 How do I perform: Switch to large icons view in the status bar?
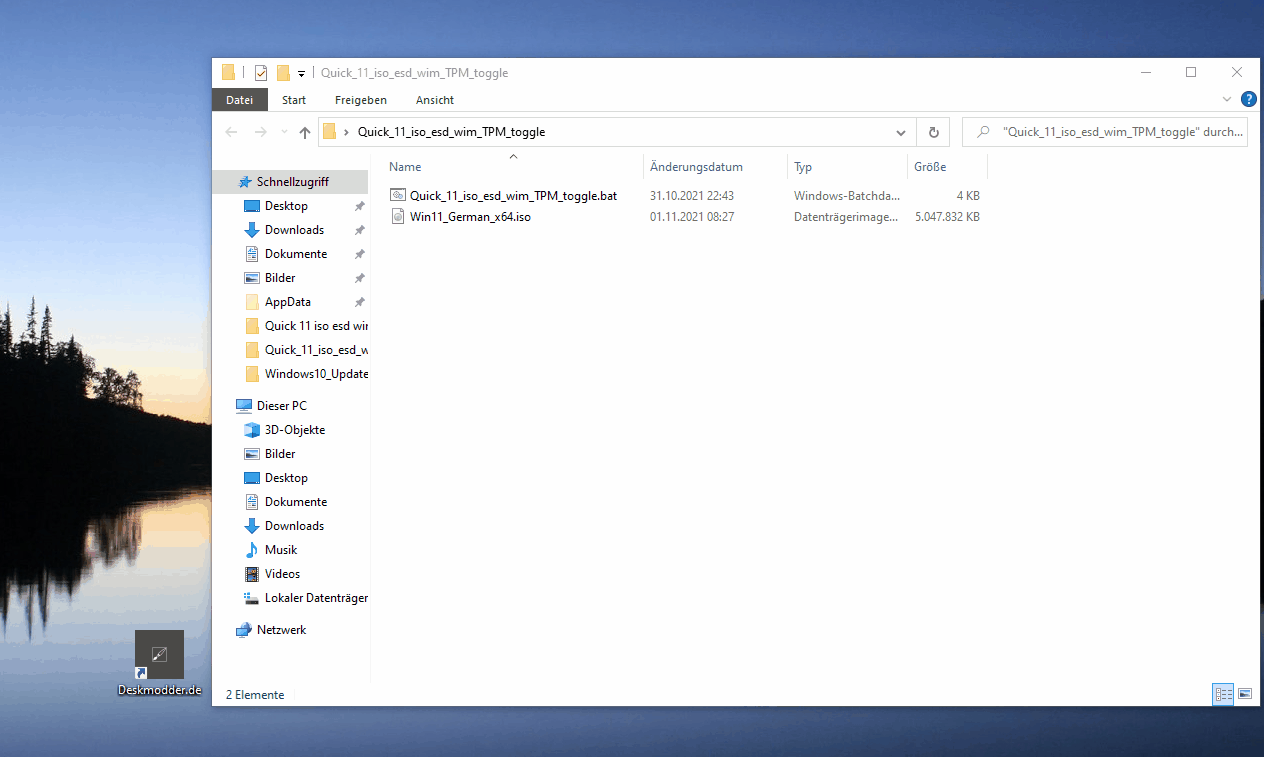tap(1245, 694)
